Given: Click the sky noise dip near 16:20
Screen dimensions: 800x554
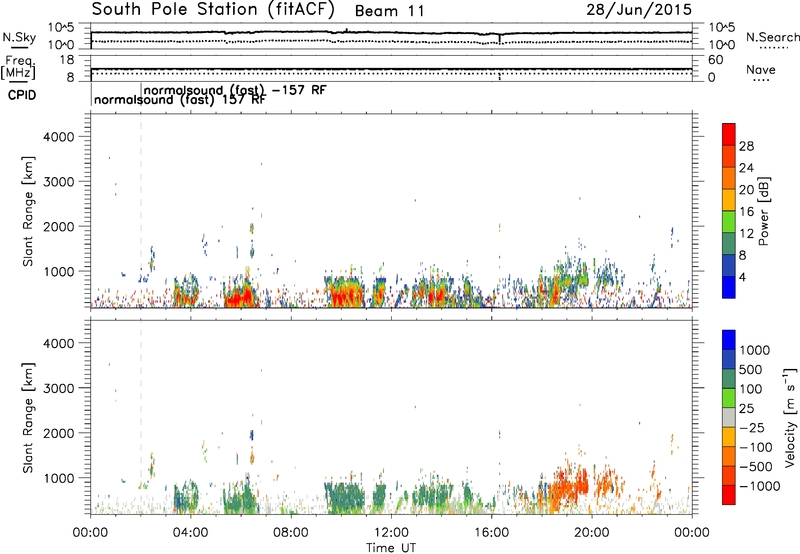Looking at the screenshot, I should pyautogui.click(x=499, y=39).
